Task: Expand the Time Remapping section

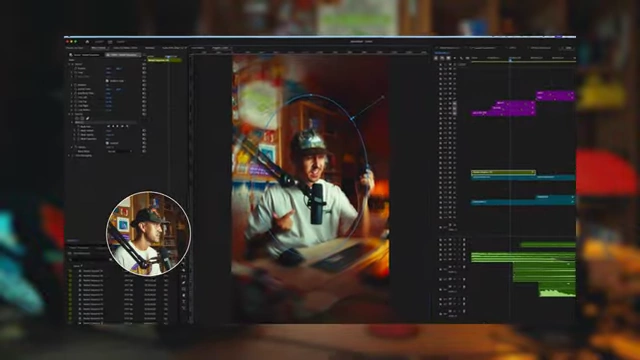Action: pyautogui.click(x=69, y=156)
